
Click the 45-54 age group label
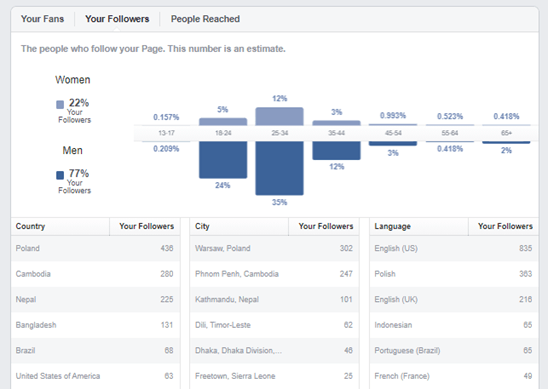click(393, 133)
